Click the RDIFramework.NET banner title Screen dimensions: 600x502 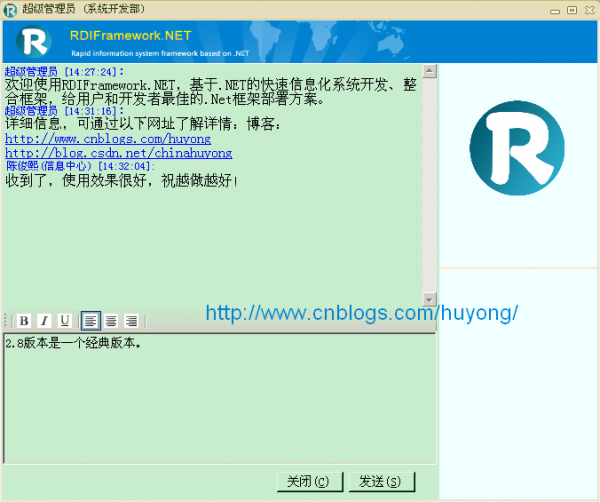click(130, 36)
